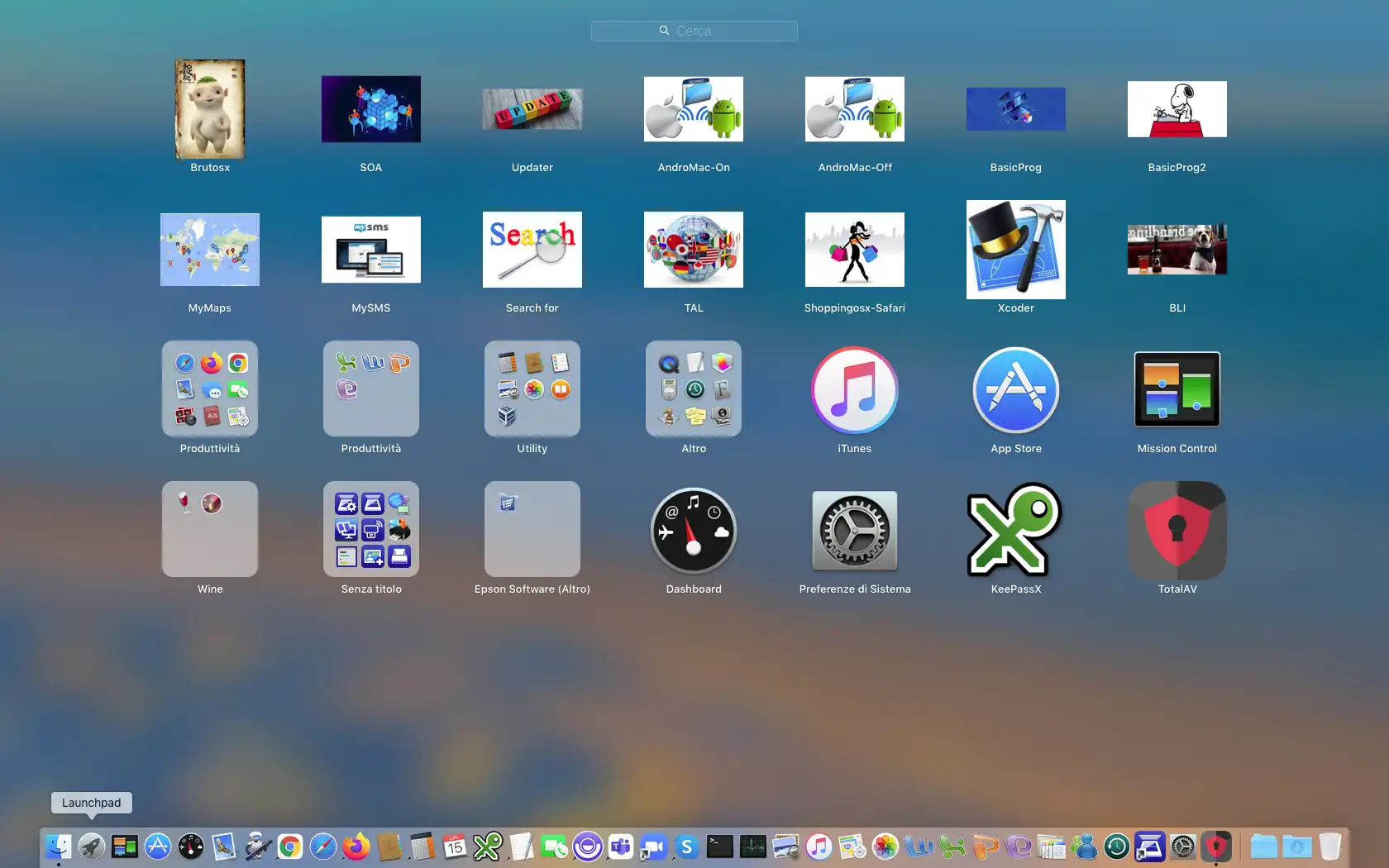
Task: Open Xcoder app
Action: [1016, 250]
